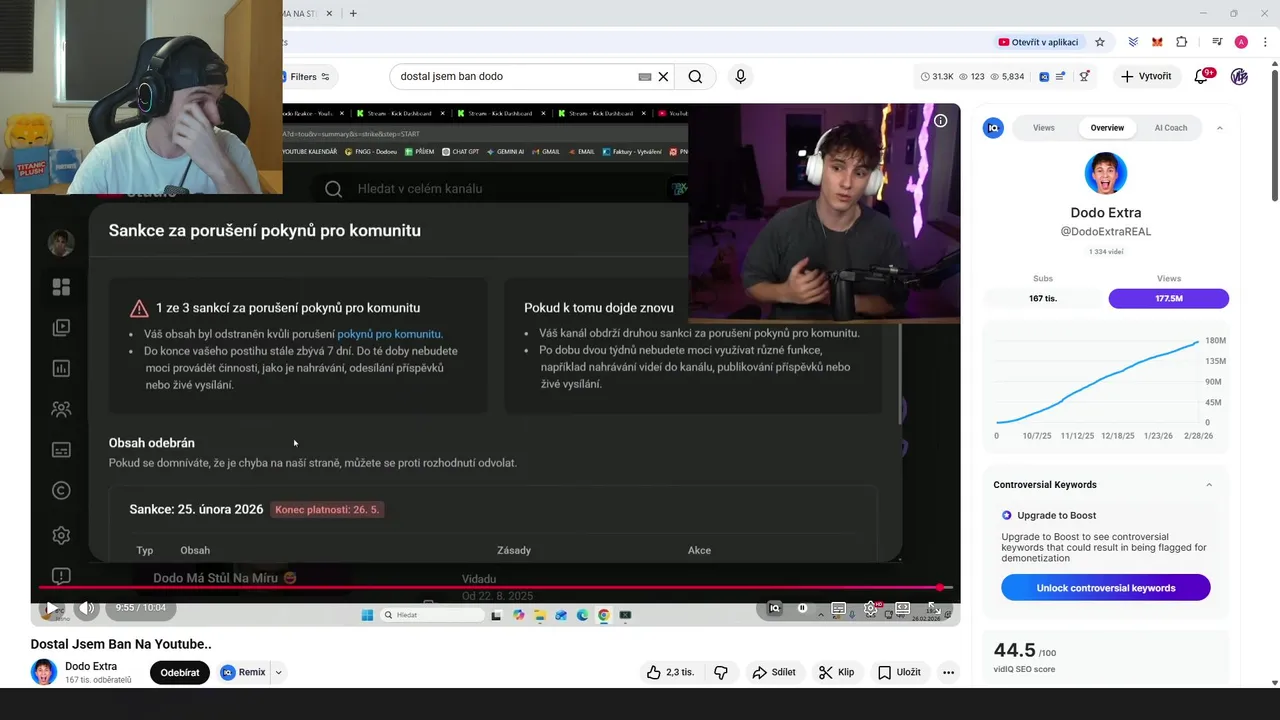Click Otevřít v aplikaci
Viewport: 1280px width, 720px height.
pyautogui.click(x=1038, y=42)
